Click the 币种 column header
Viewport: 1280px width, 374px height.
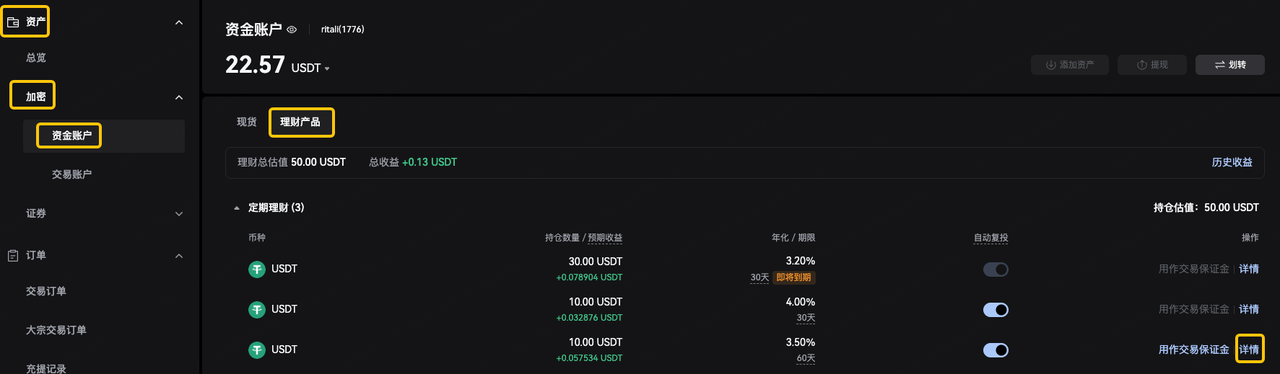point(257,238)
